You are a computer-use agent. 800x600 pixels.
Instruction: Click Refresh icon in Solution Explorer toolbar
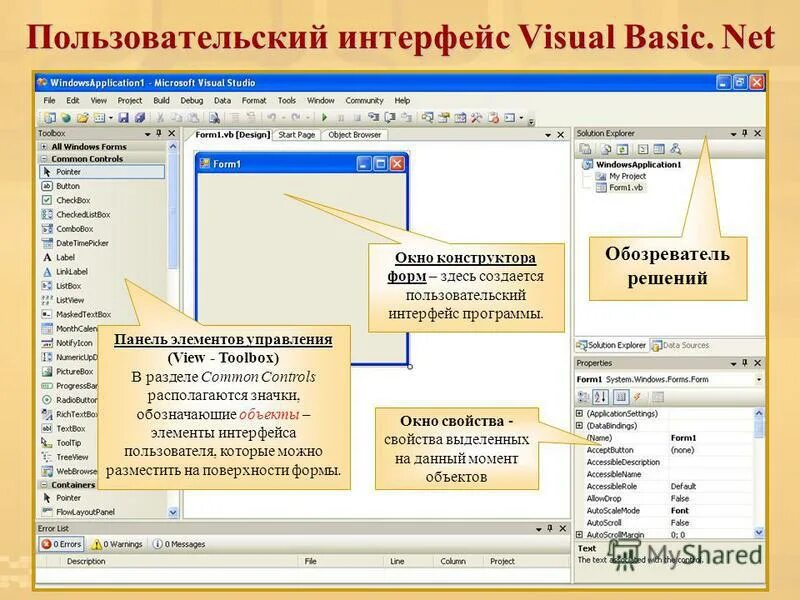tap(622, 149)
